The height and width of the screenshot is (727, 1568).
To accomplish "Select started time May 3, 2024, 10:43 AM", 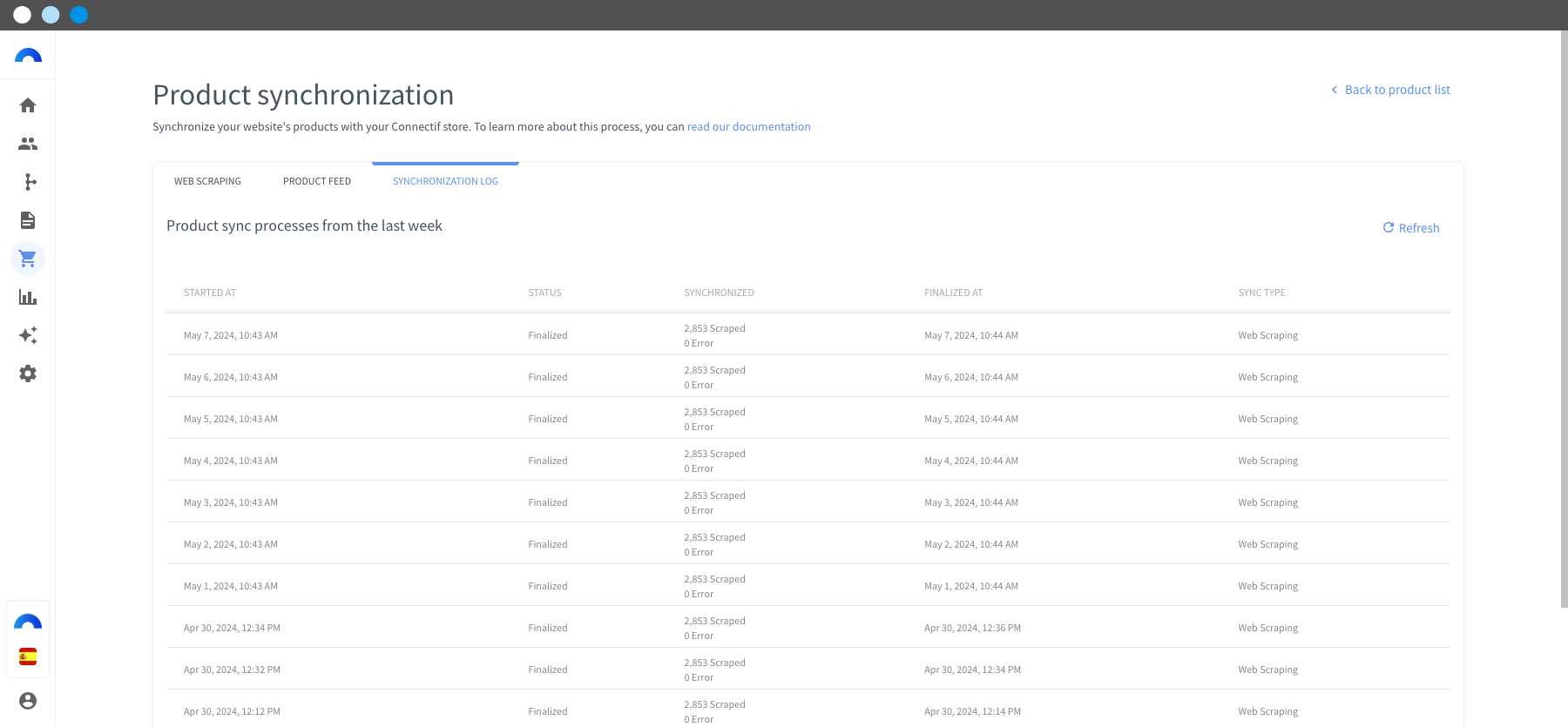I will click(x=231, y=502).
